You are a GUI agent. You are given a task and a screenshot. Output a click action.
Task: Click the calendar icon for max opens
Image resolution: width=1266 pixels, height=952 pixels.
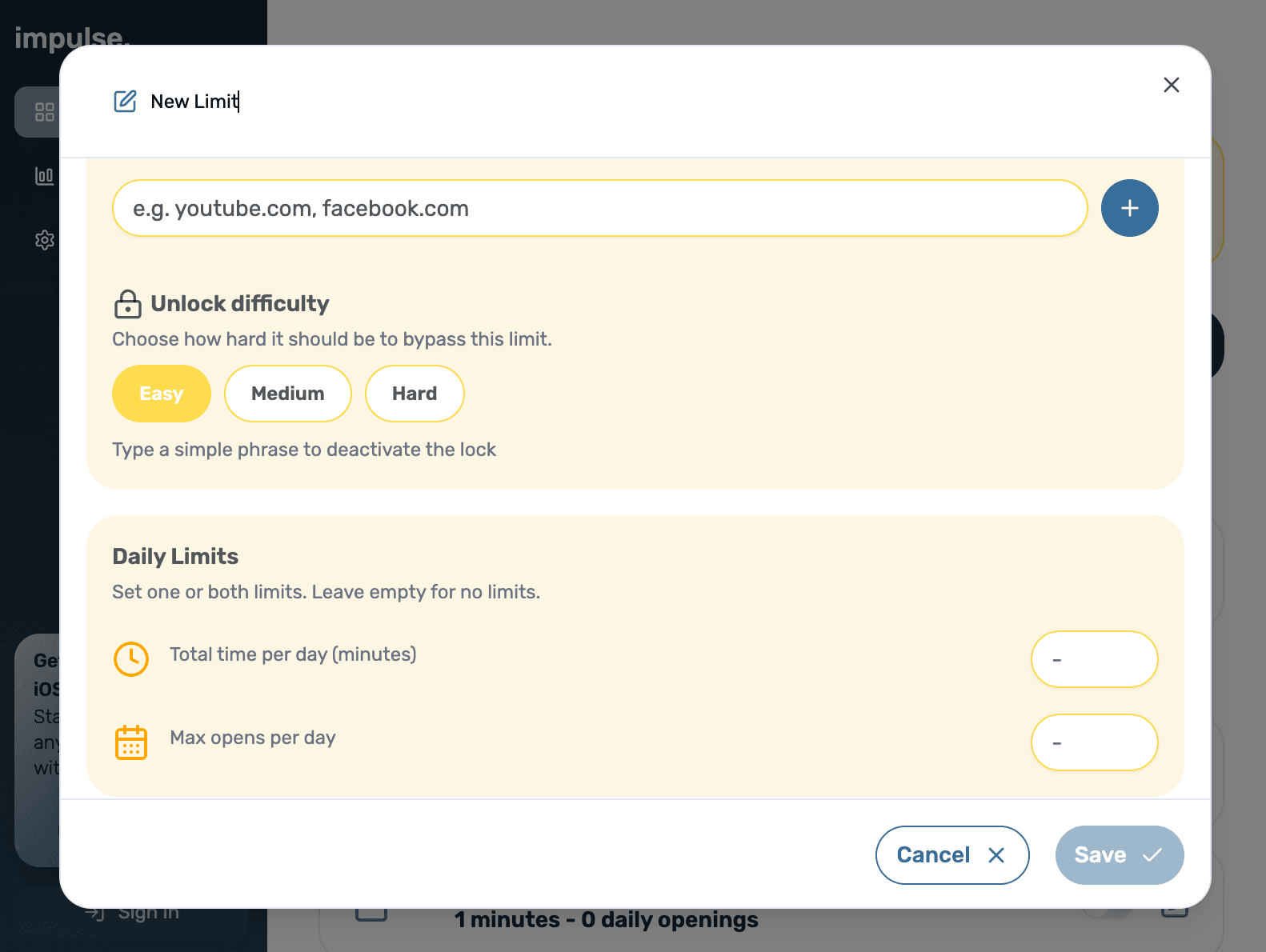point(131,742)
